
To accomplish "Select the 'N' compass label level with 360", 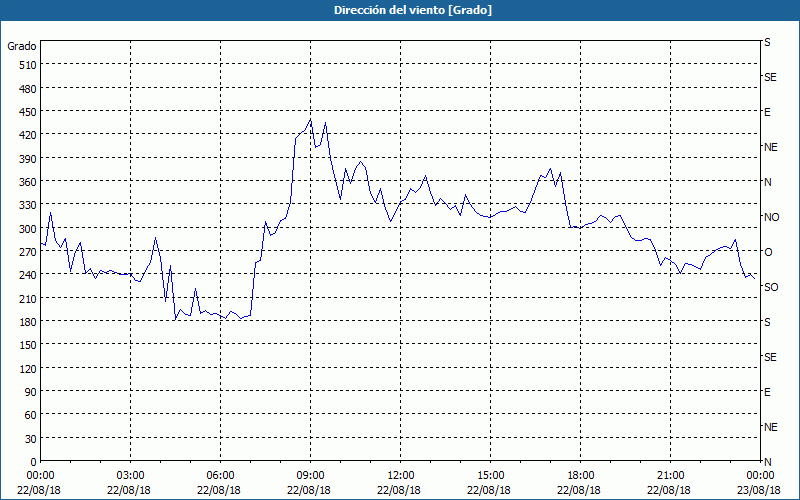I will point(767,182).
